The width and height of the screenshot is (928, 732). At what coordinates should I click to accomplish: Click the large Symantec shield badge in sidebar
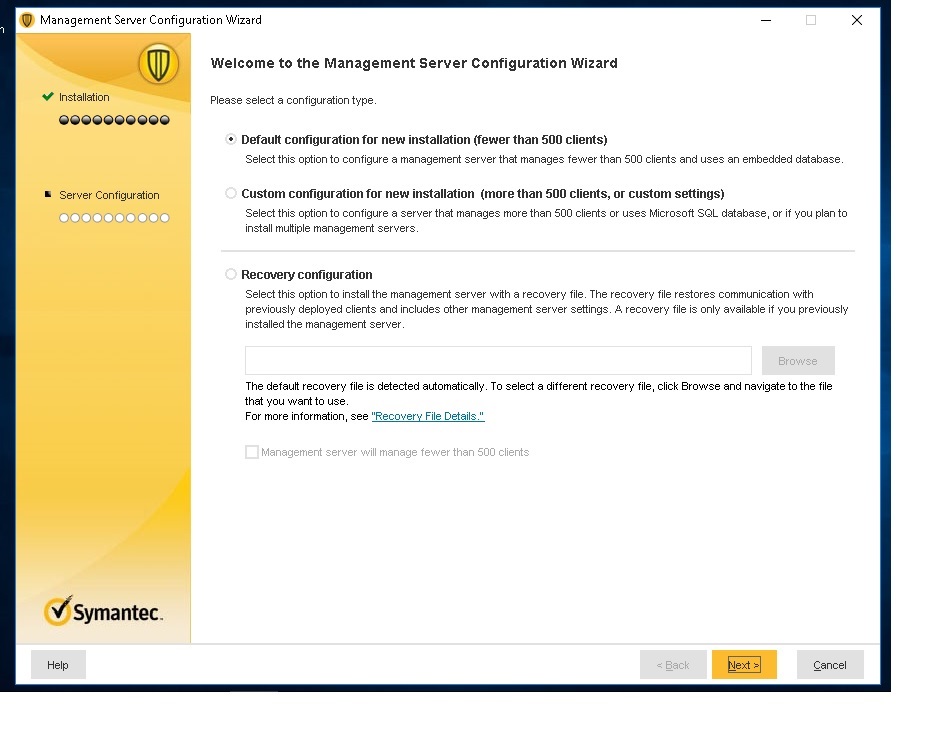point(158,63)
